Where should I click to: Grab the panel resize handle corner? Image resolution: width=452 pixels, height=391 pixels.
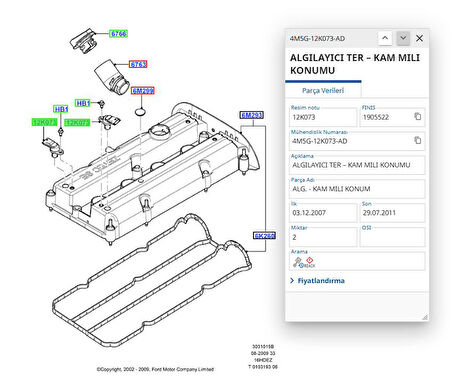(x=425, y=317)
